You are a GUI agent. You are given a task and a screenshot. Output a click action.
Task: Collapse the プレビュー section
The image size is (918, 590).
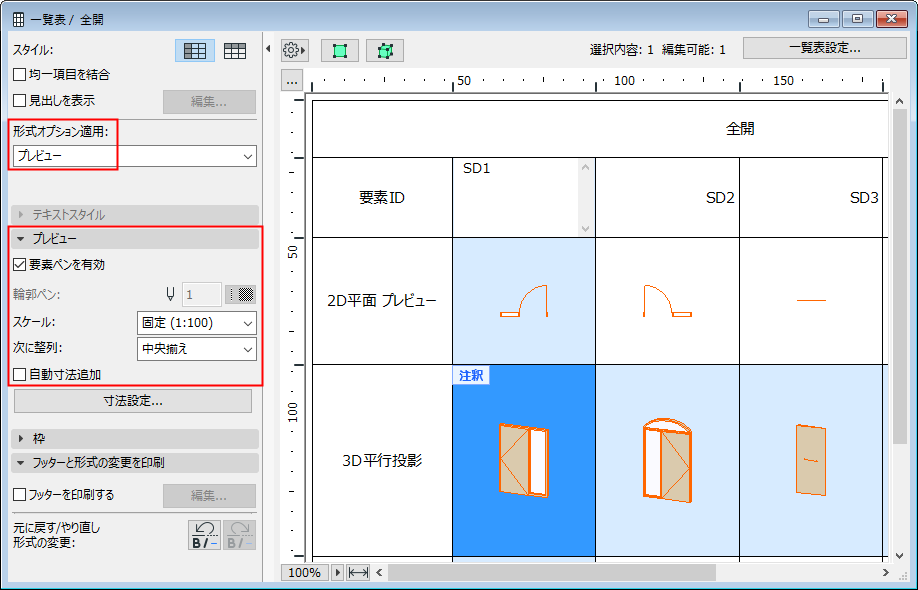click(135, 239)
